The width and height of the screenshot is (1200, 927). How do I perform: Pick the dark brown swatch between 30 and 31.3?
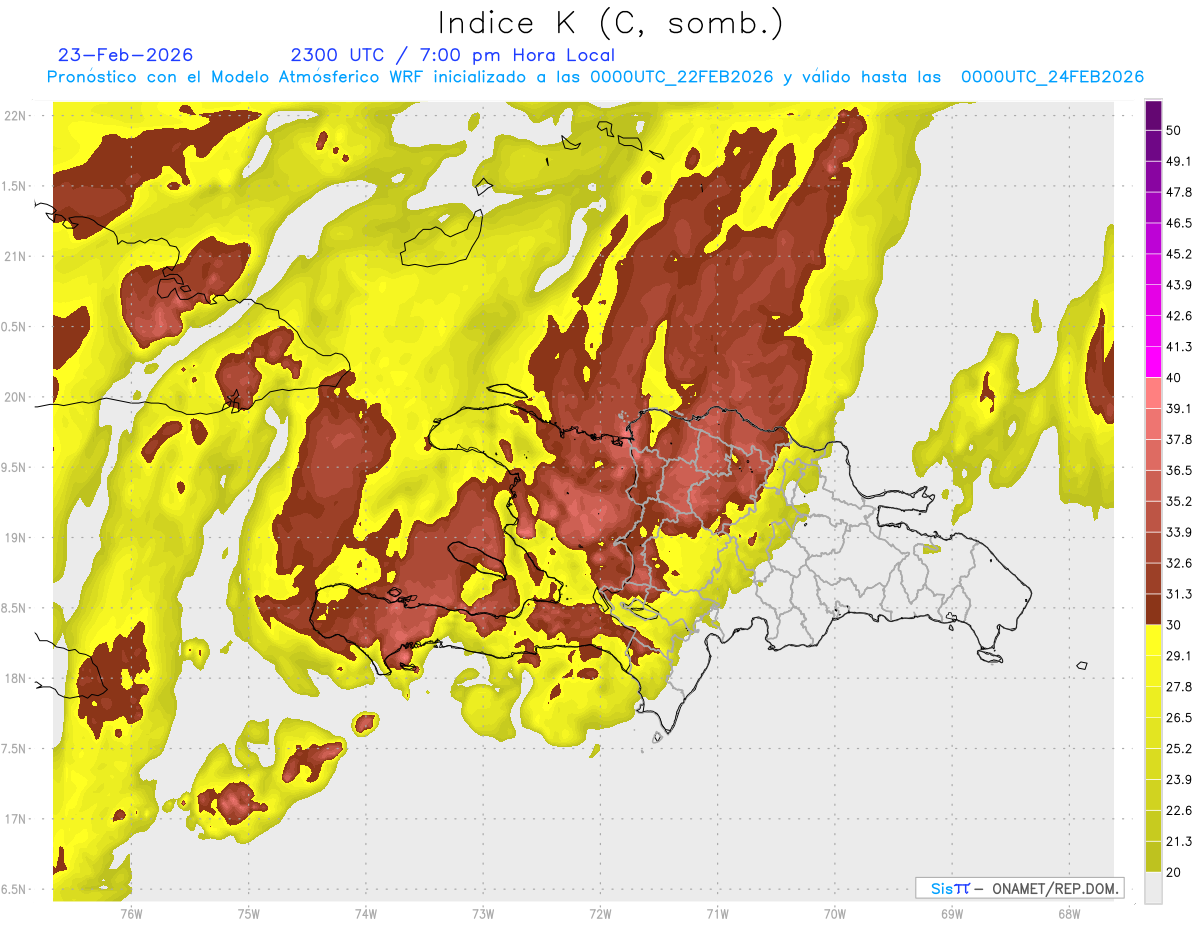click(1153, 609)
